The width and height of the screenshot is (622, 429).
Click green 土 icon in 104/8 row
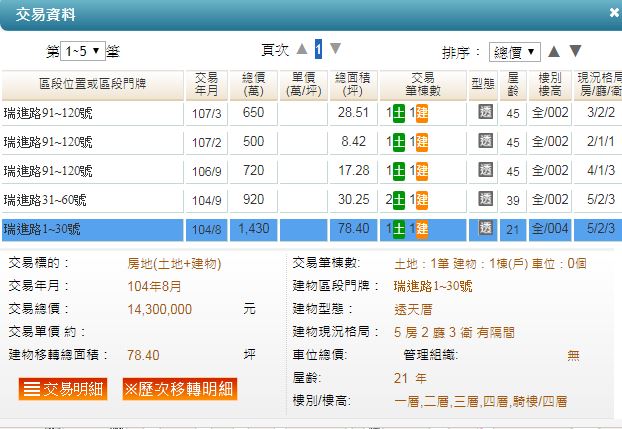(x=399, y=229)
